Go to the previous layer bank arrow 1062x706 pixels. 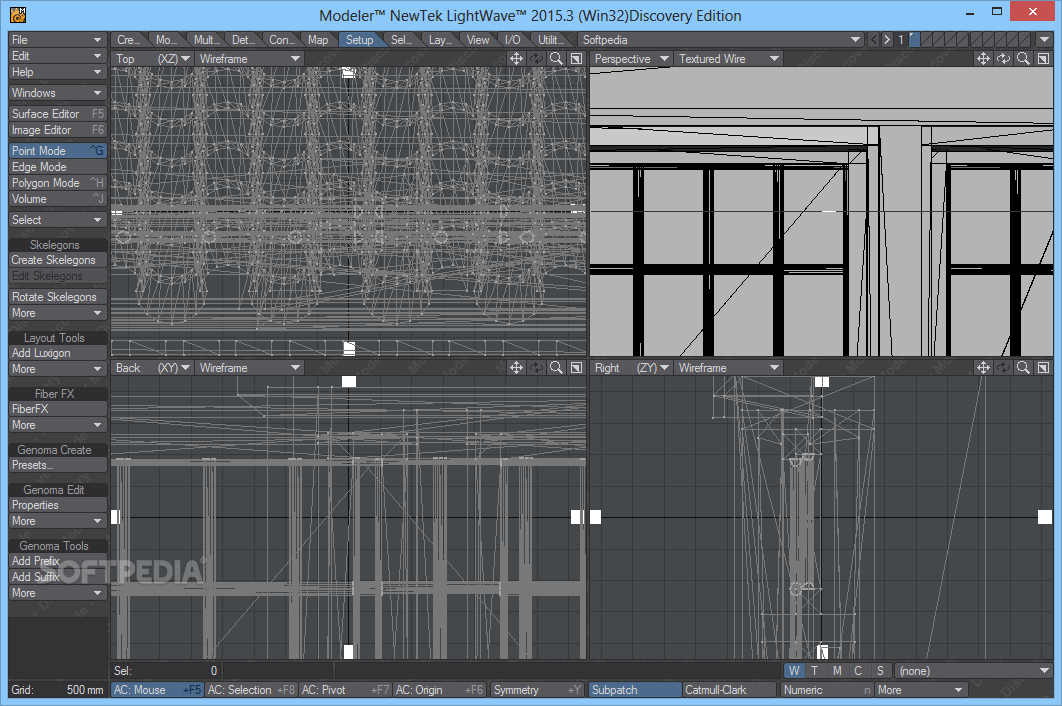[x=874, y=40]
